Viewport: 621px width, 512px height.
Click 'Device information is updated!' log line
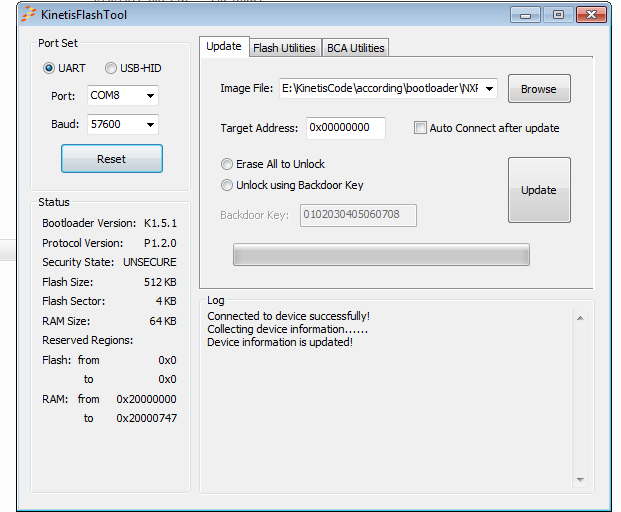(280, 342)
